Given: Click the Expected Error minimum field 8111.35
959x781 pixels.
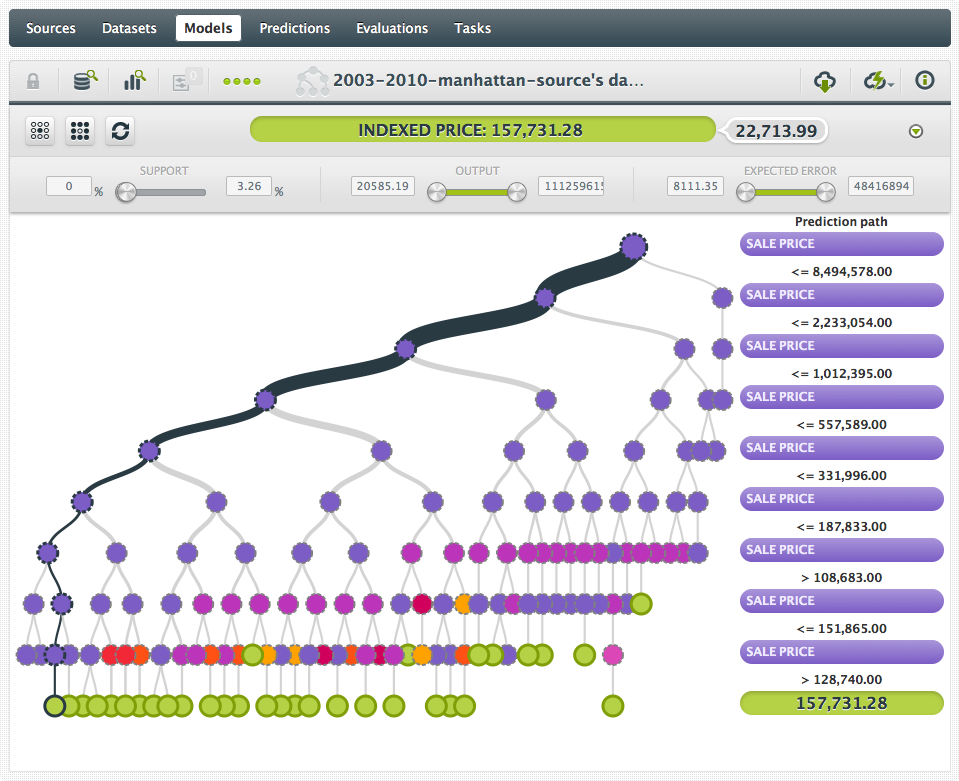Looking at the screenshot, I should (695, 186).
